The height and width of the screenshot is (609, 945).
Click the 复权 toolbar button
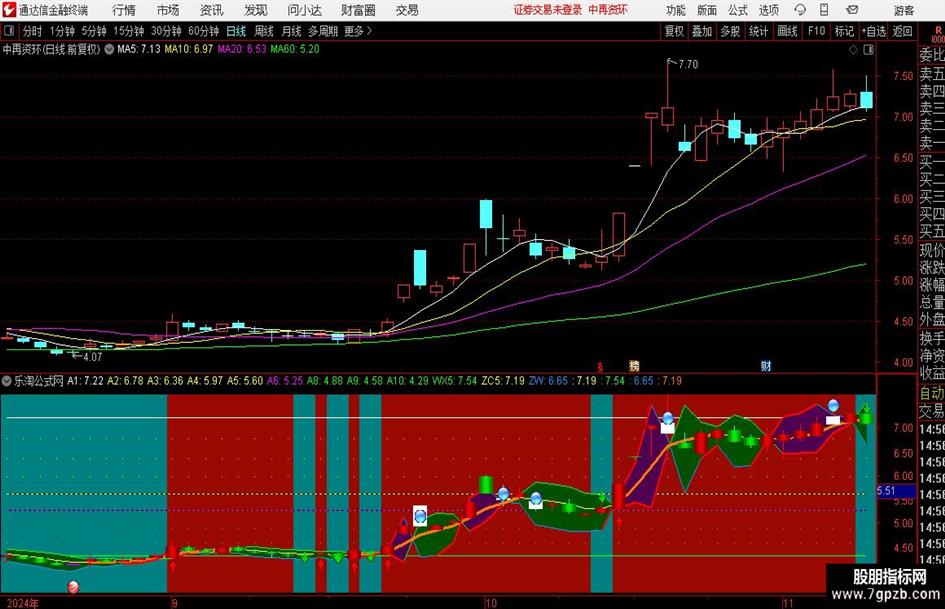[x=674, y=31]
